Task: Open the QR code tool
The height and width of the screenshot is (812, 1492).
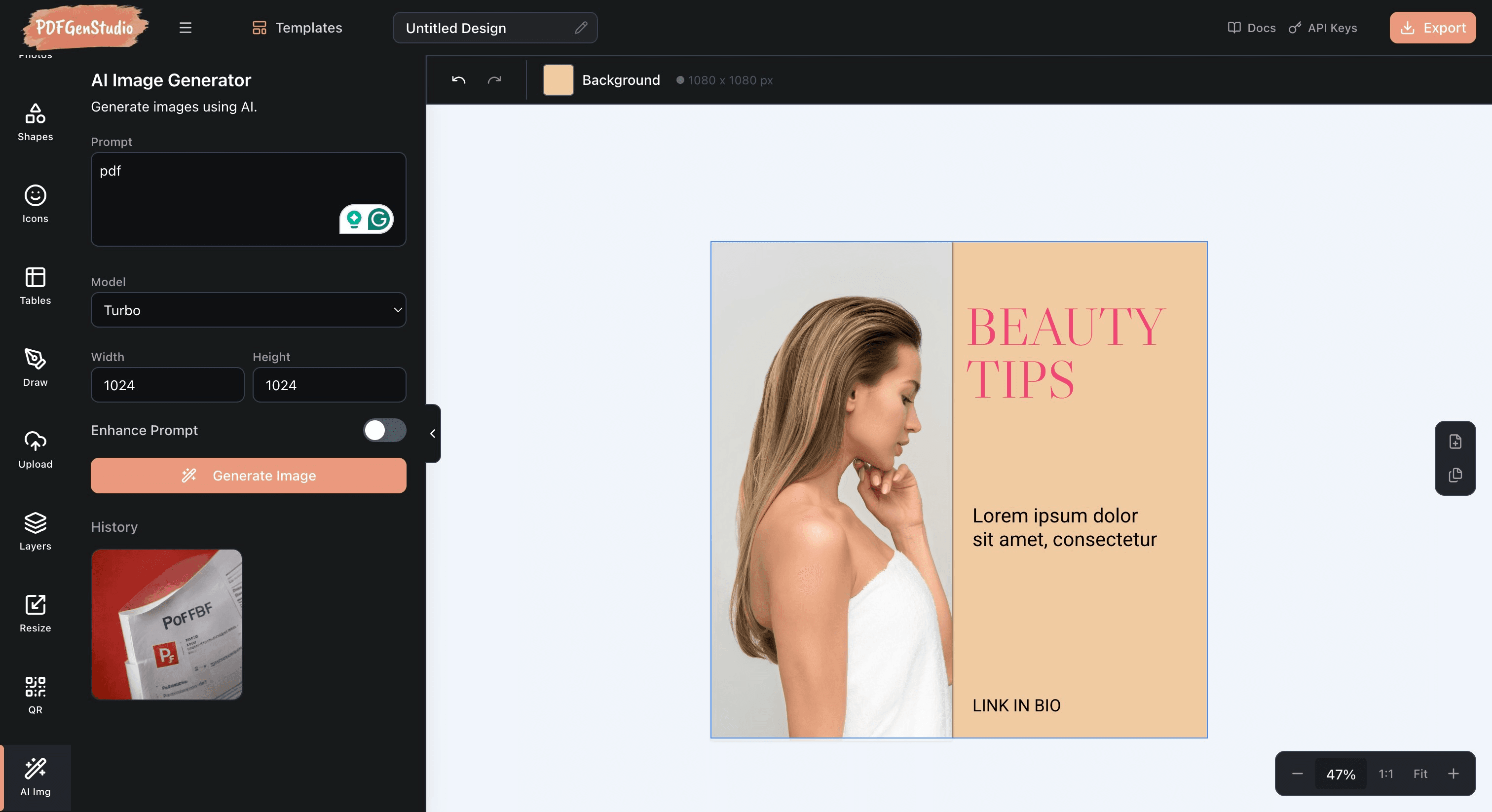Action: (x=36, y=695)
